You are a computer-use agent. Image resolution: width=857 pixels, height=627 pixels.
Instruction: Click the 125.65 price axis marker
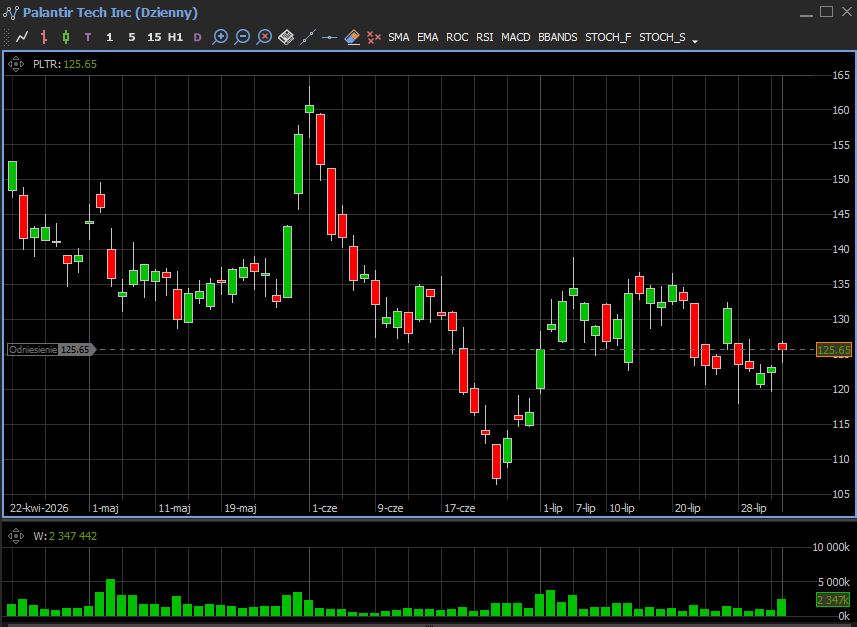(x=833, y=350)
